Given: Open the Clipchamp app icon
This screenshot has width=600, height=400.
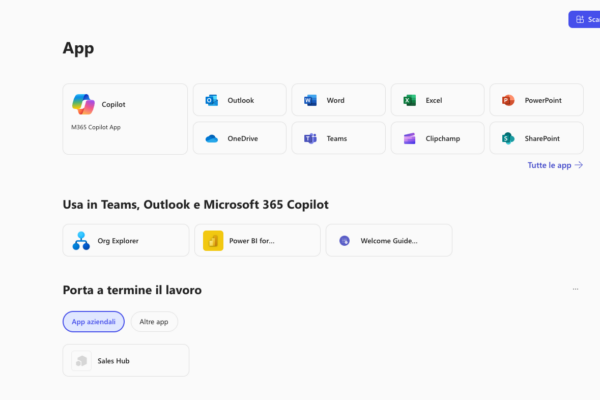Looking at the screenshot, I should 409,138.
